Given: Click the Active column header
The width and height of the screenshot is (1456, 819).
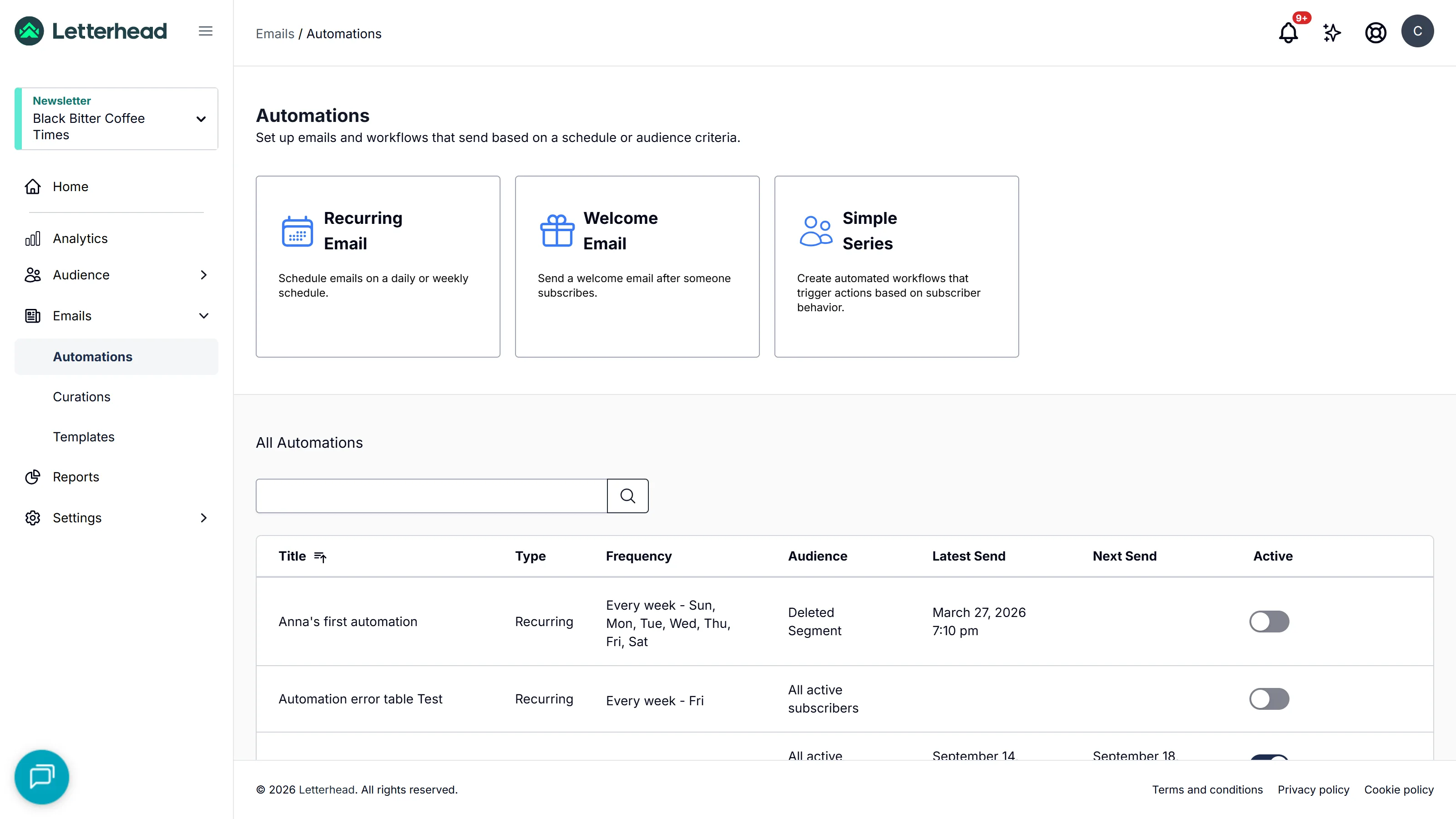Looking at the screenshot, I should click(x=1273, y=556).
